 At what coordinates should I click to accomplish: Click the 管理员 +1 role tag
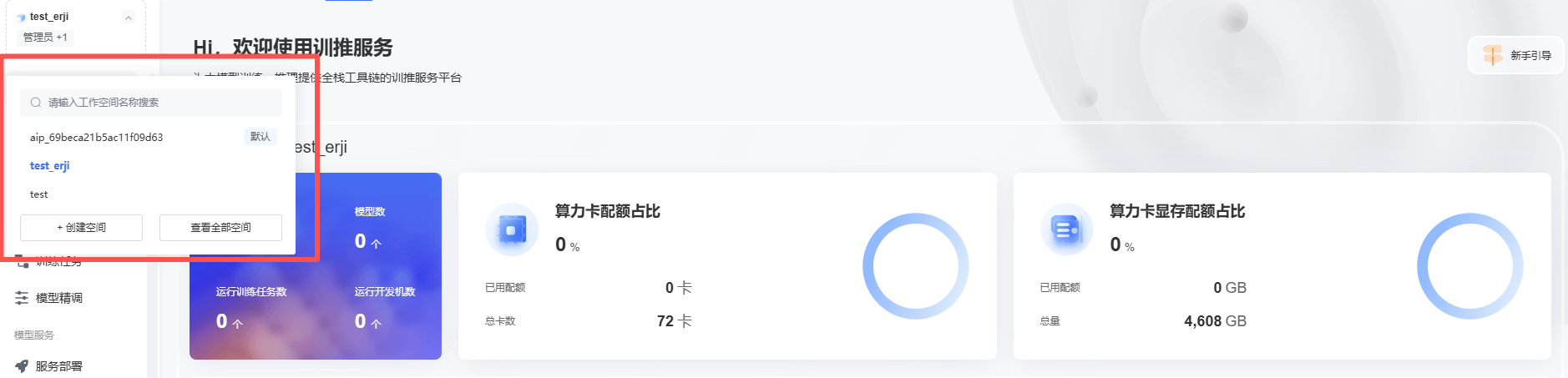45,38
